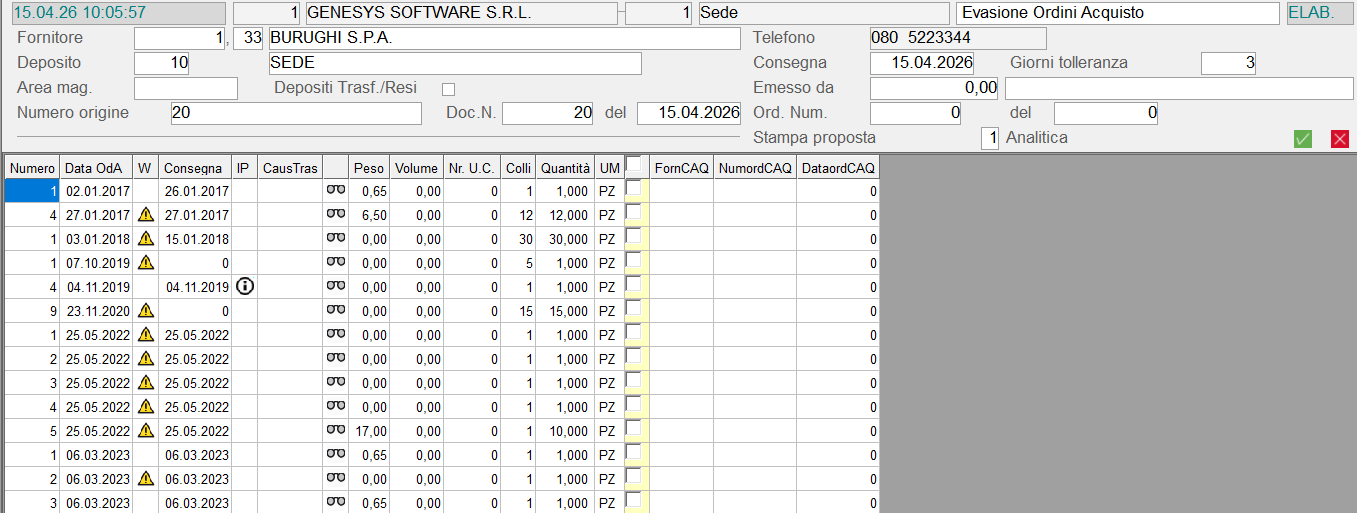Click info icon in row dated 04.11.2019
Viewport: 1357px width, 513px height.
click(x=244, y=286)
